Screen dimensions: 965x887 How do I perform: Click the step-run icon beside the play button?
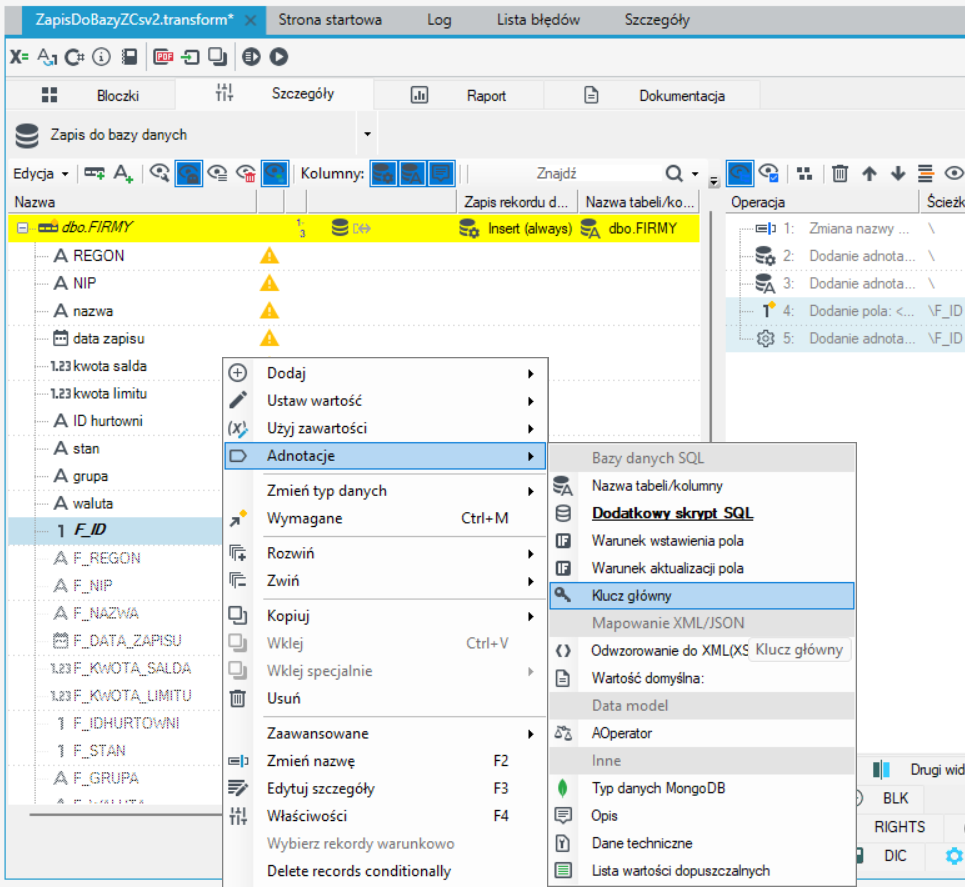pyautogui.click(x=251, y=57)
